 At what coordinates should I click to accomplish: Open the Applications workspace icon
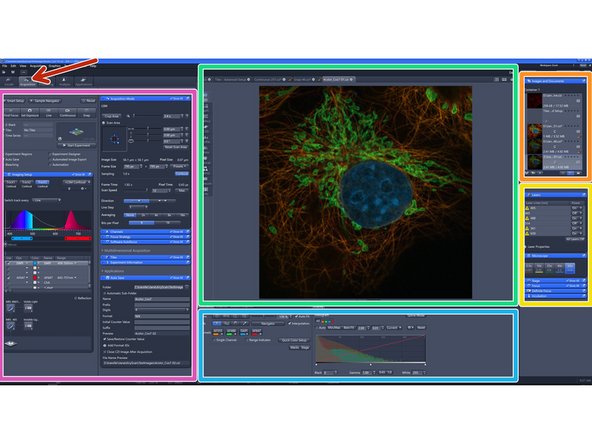point(83,80)
